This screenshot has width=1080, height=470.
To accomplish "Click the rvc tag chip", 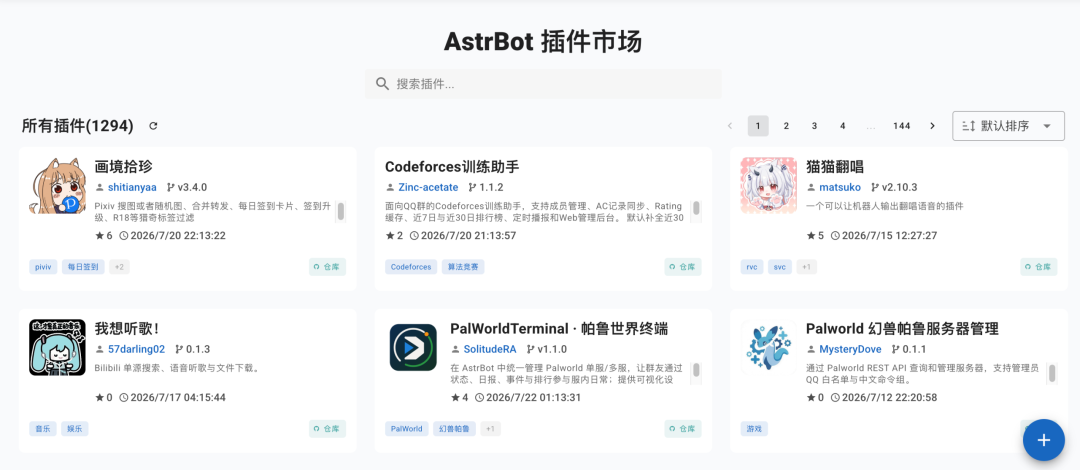I will 752,267.
